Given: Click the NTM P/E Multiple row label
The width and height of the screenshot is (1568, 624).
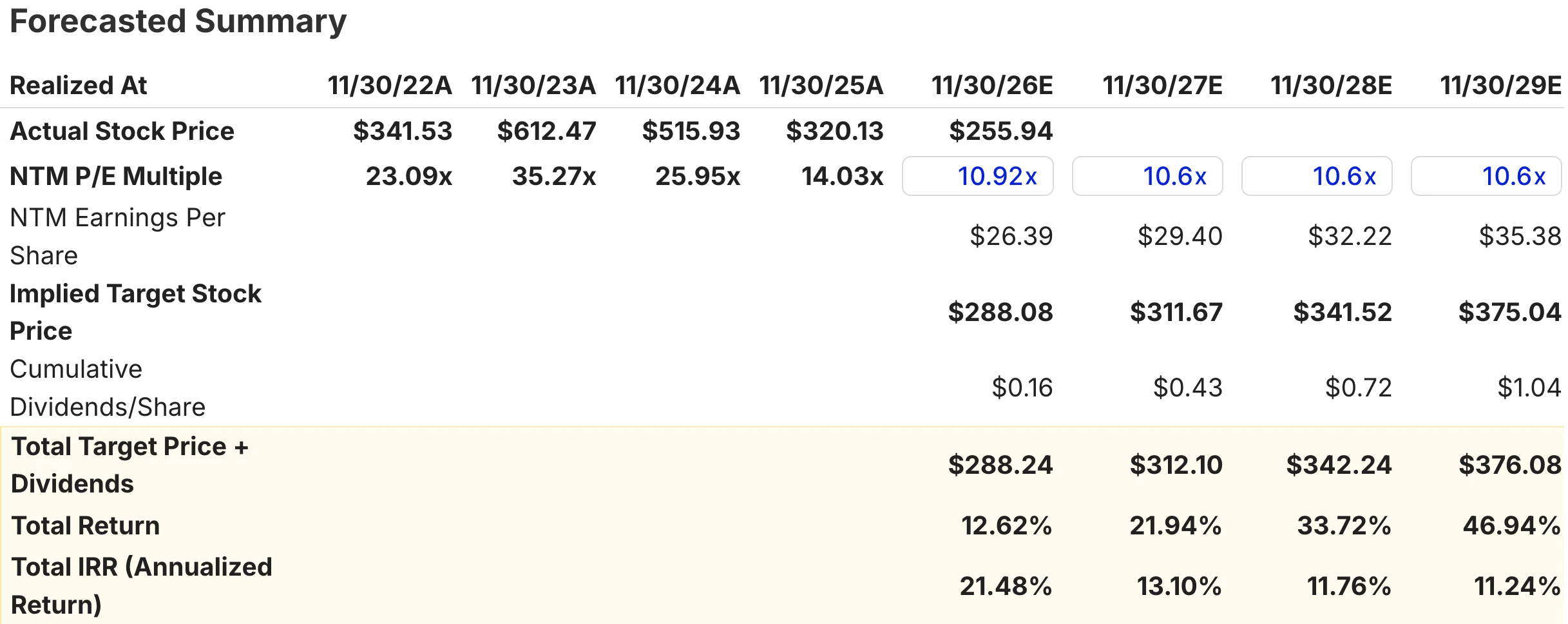Looking at the screenshot, I should (116, 176).
